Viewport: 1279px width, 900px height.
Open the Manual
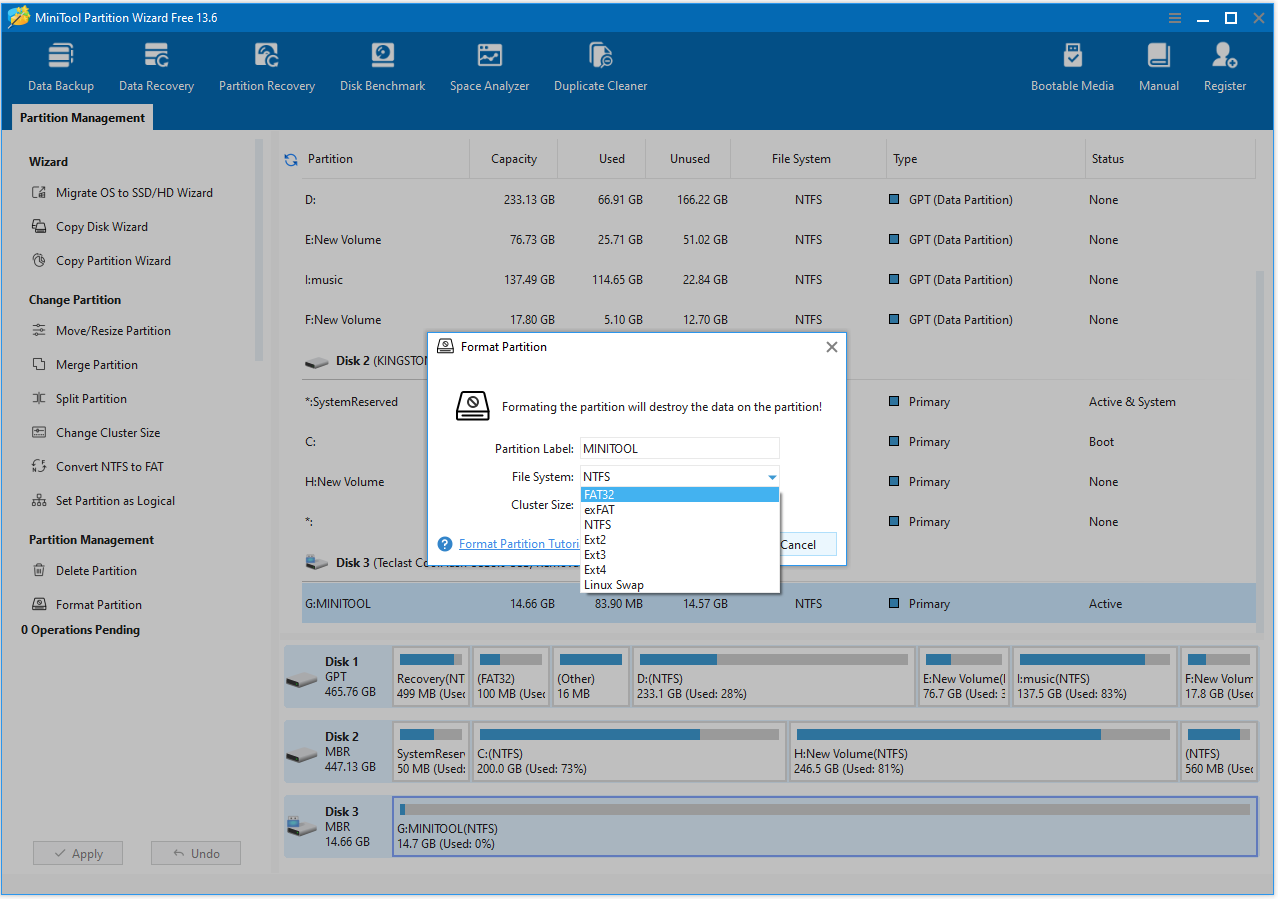pyautogui.click(x=1158, y=65)
